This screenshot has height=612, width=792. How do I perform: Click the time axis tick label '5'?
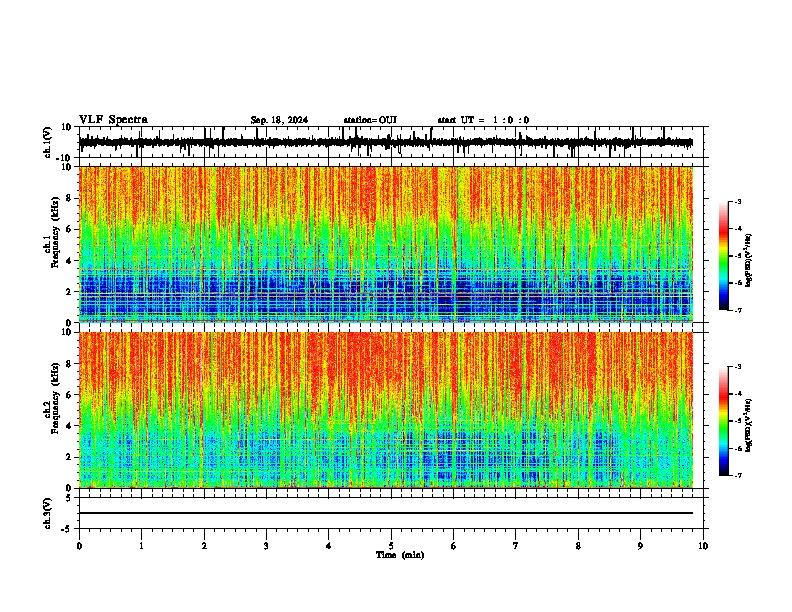tap(391, 546)
